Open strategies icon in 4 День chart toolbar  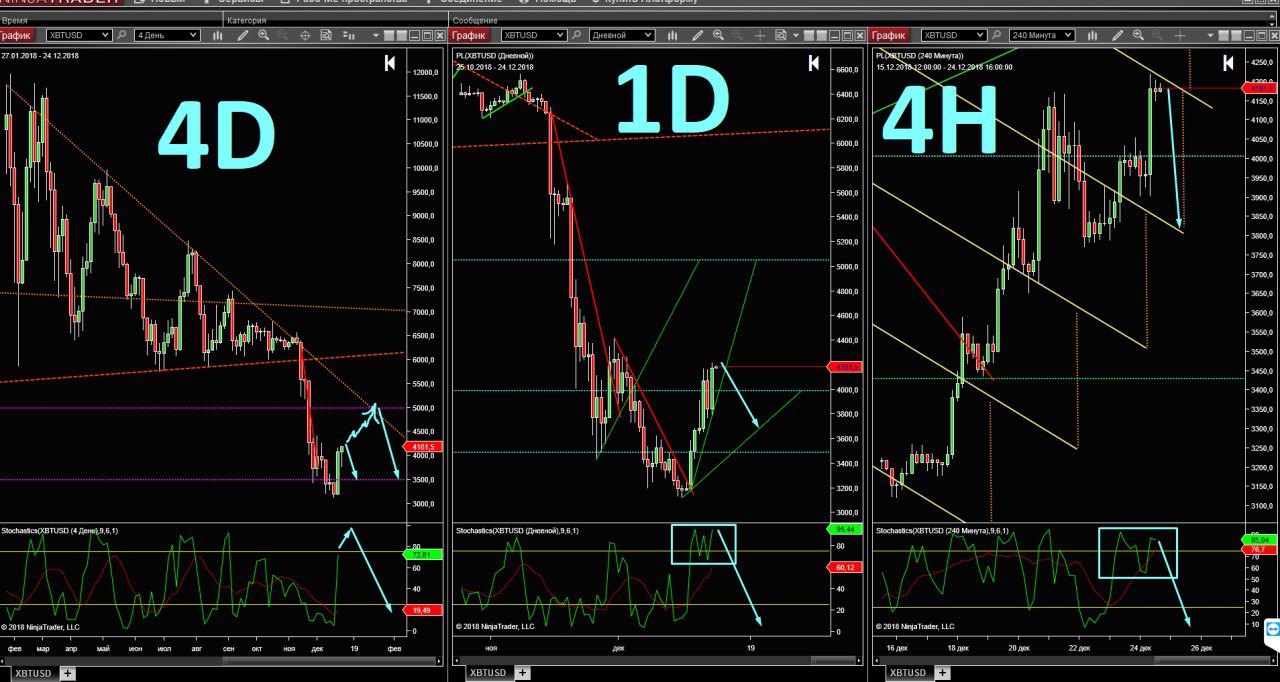[x=349, y=35]
